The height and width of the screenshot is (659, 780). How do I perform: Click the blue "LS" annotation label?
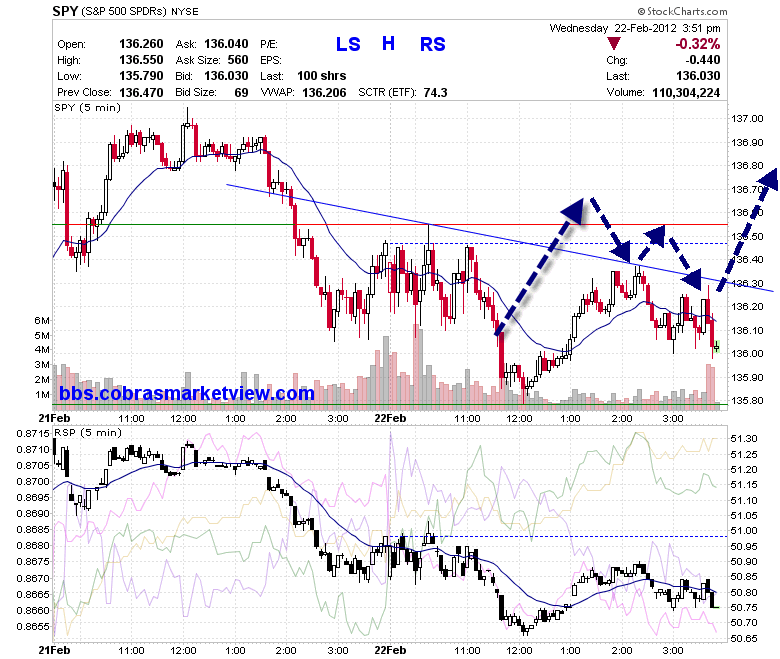click(x=348, y=44)
